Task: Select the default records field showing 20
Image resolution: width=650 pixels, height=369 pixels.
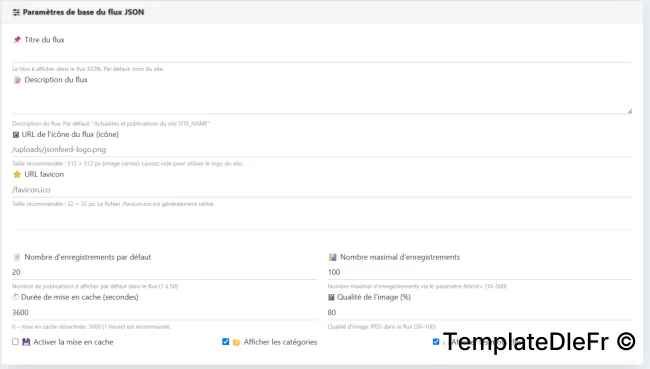Action: [164, 272]
